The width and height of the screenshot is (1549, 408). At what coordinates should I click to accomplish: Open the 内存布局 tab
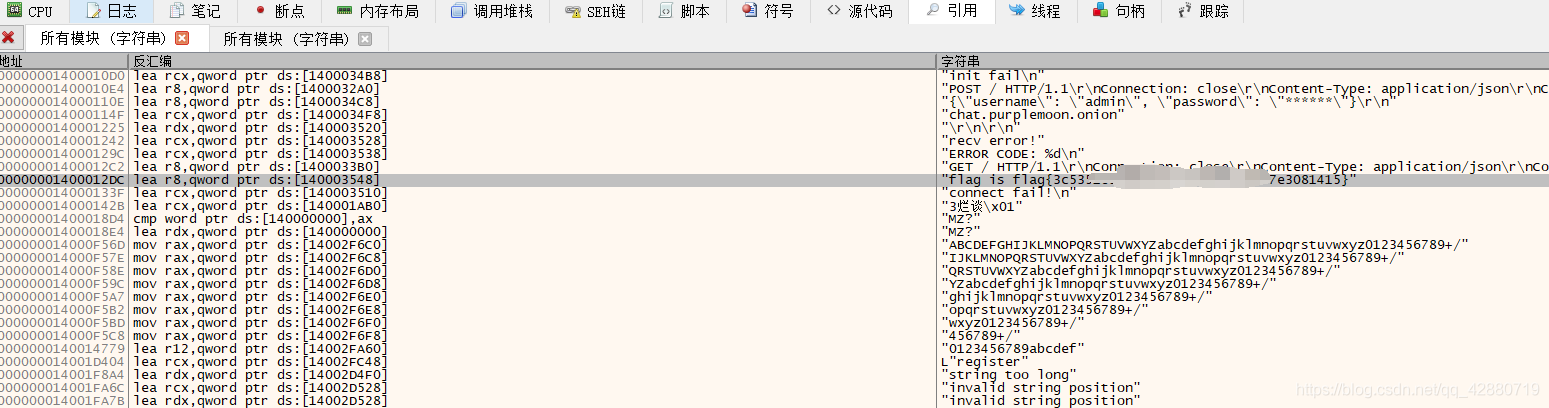[378, 12]
